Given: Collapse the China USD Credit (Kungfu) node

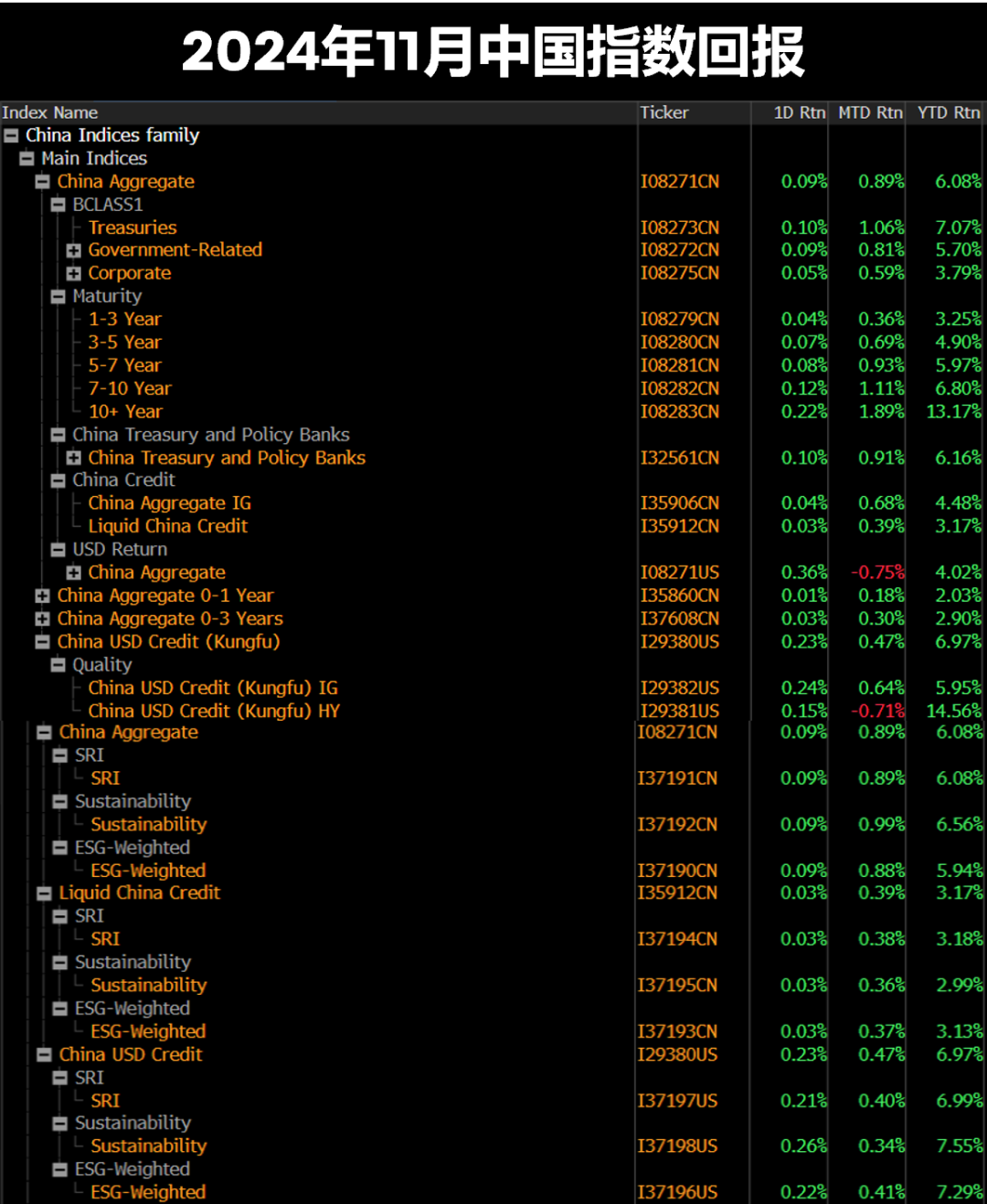Looking at the screenshot, I should pyautogui.click(x=42, y=642).
